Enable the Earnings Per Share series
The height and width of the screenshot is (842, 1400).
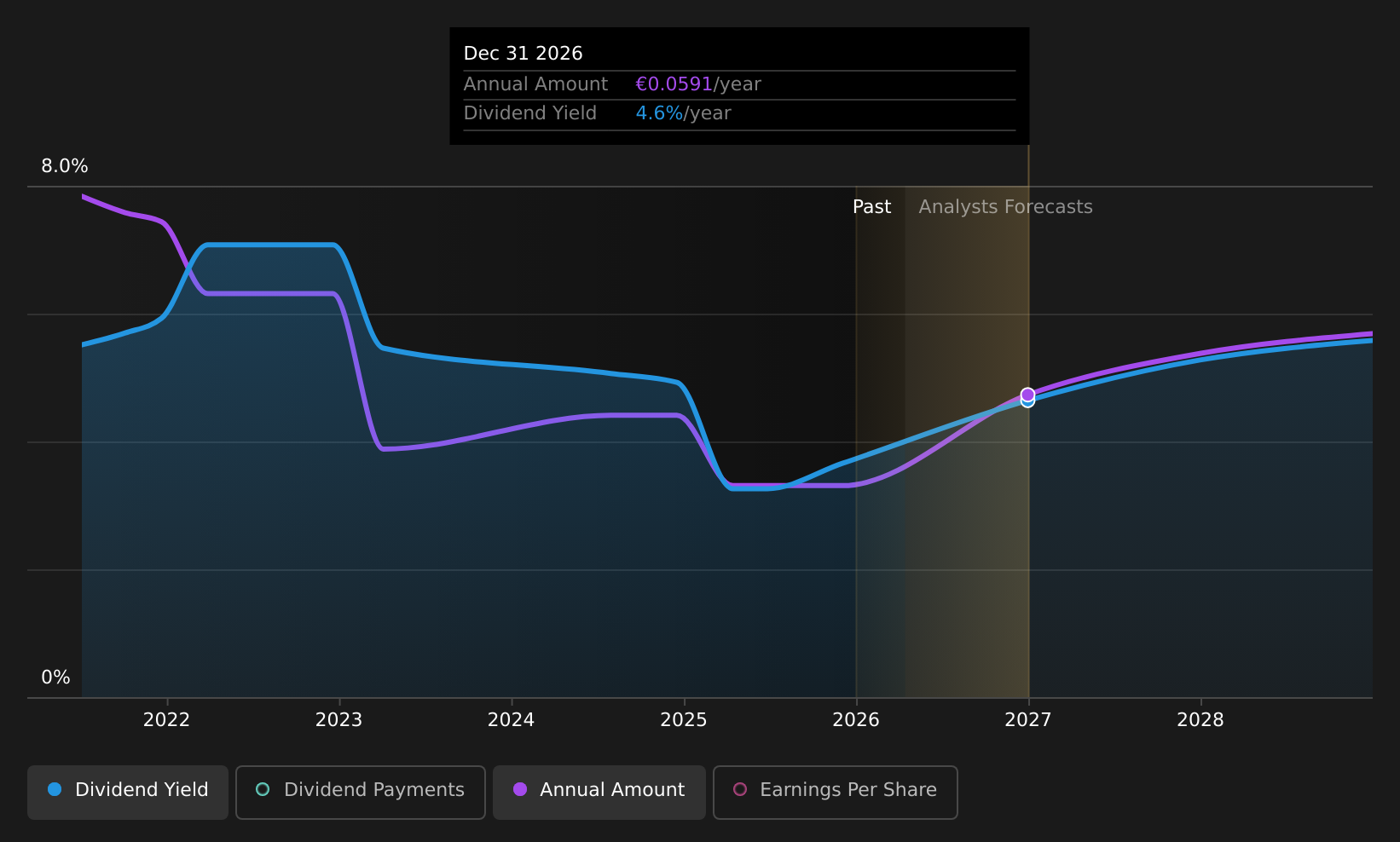[x=835, y=792]
